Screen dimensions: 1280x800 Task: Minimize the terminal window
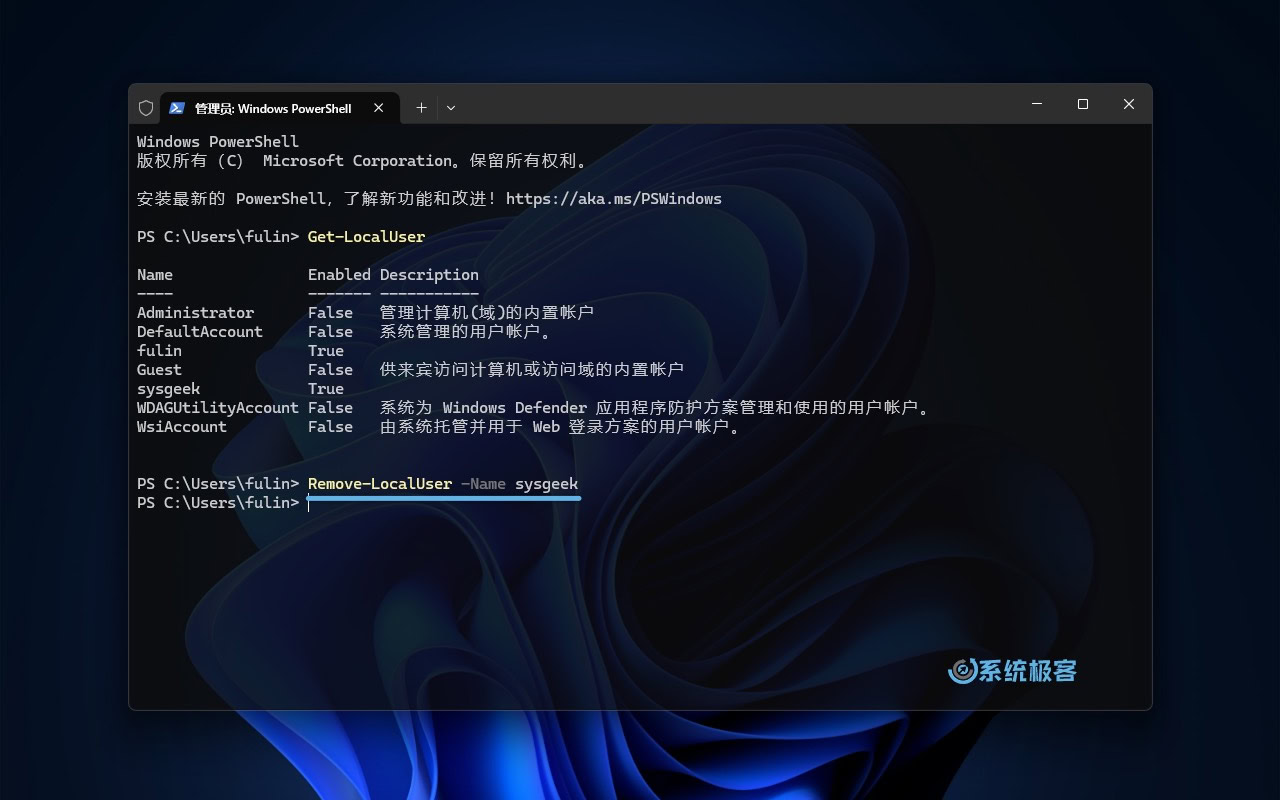click(1037, 104)
